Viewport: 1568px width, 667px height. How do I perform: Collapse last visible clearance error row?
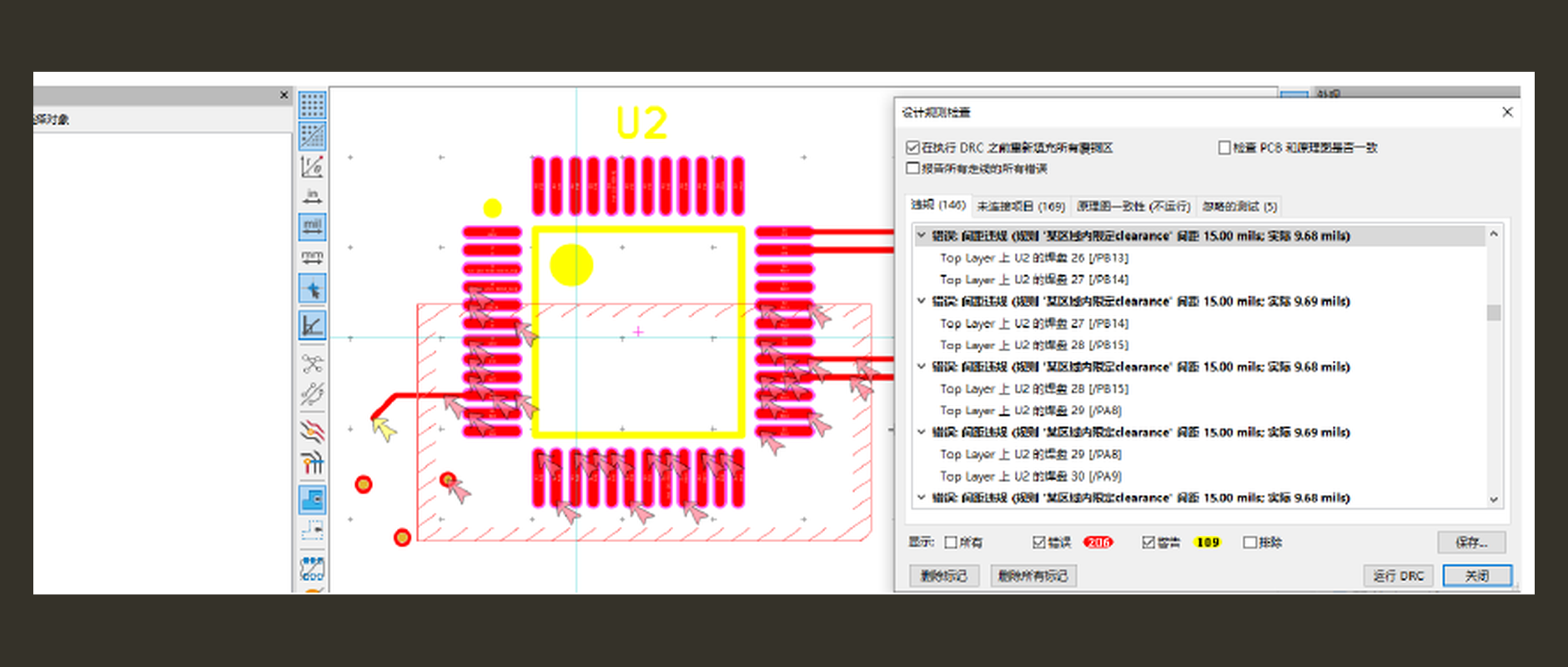pyautogui.click(x=921, y=497)
